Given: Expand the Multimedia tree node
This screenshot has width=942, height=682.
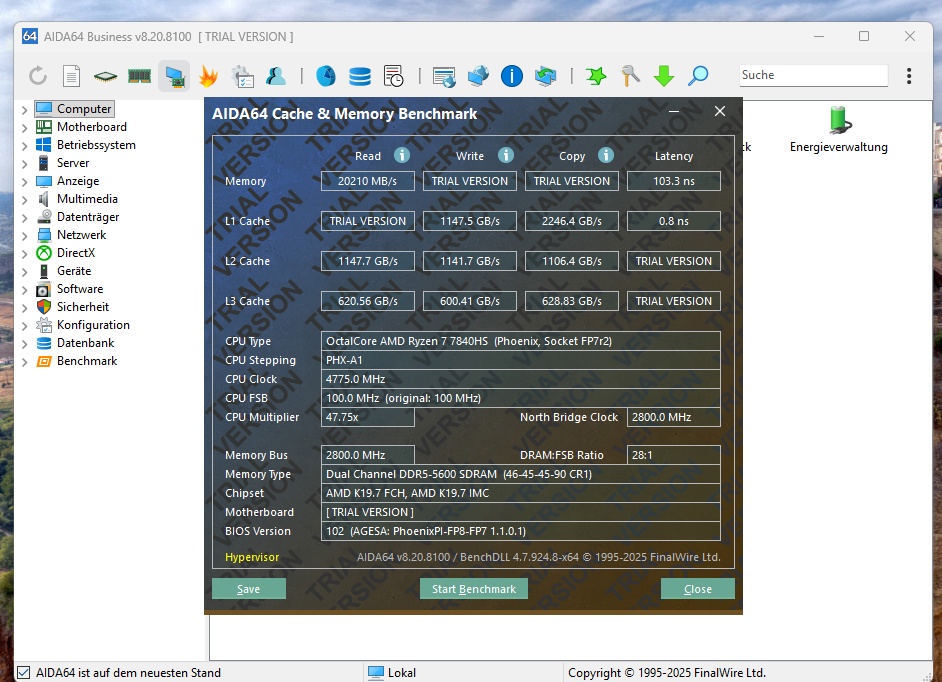Looking at the screenshot, I should (24, 200).
